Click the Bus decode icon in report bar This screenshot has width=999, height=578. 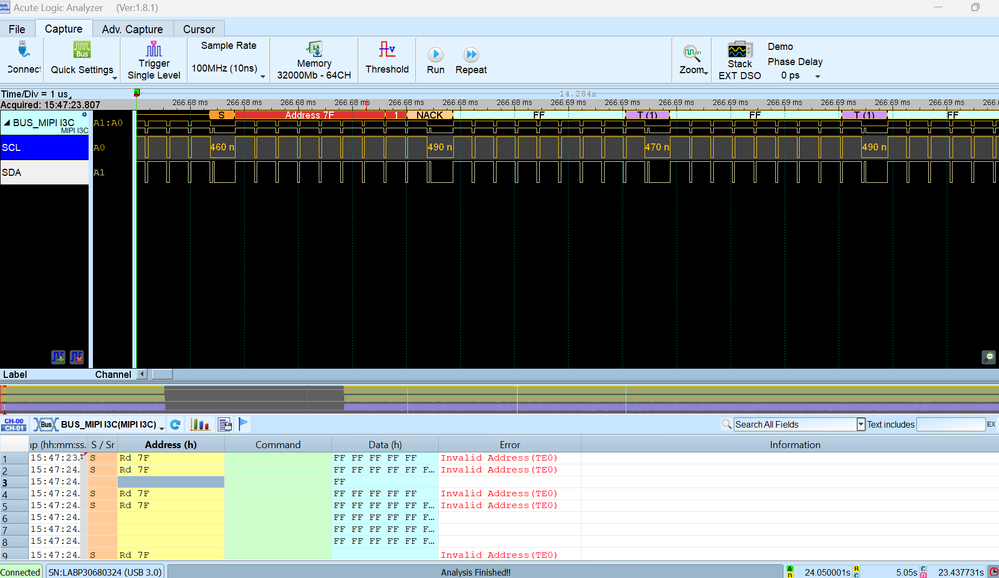45,424
